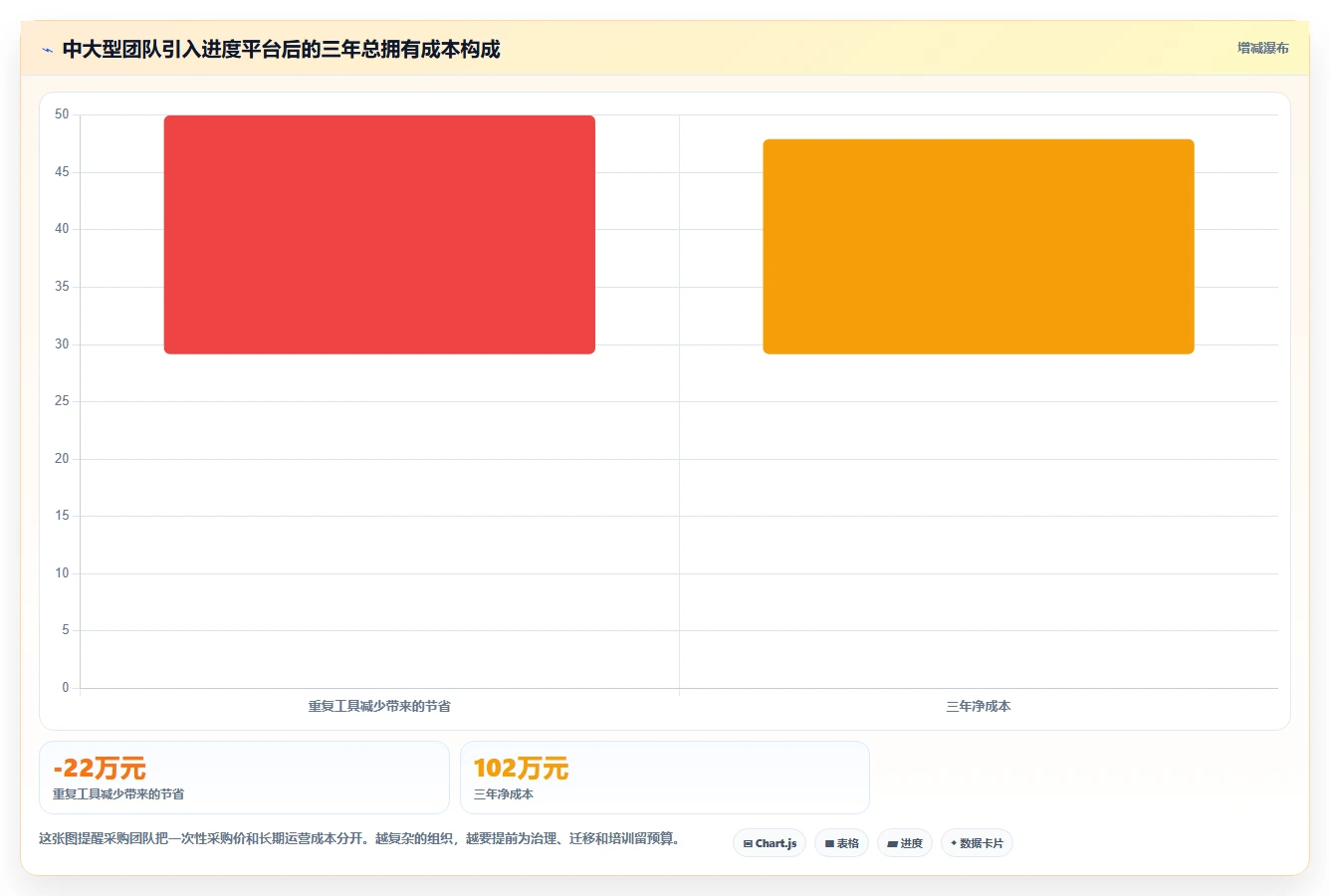Click the 增减瀑布 label in the header
Image resolution: width=1330 pixels, height=896 pixels.
1262,48
